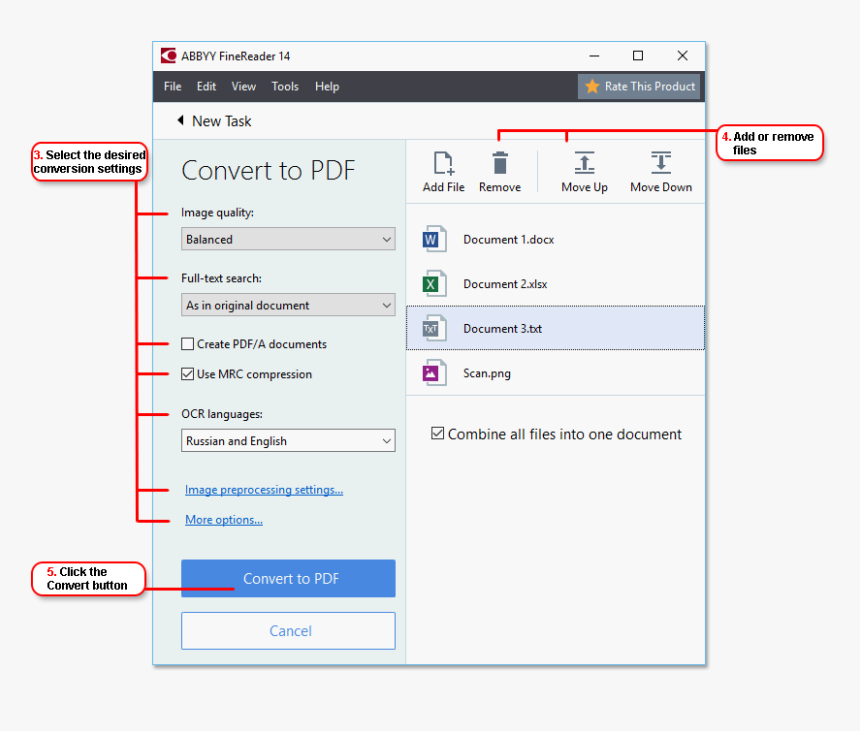Click the Cancel button
The image size is (860, 731).
click(288, 631)
